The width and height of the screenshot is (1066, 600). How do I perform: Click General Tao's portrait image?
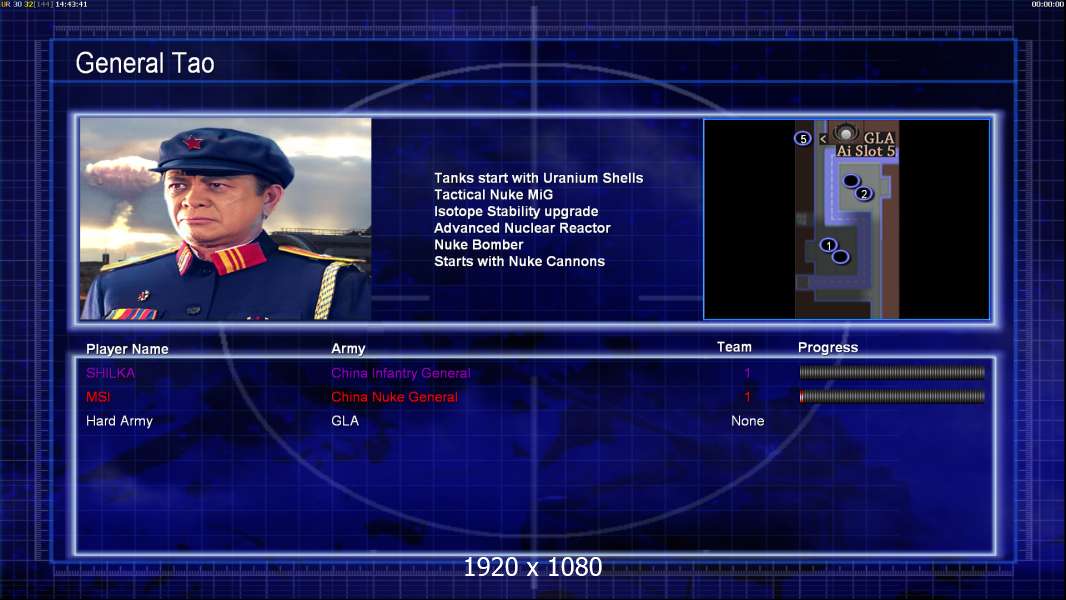(226, 219)
